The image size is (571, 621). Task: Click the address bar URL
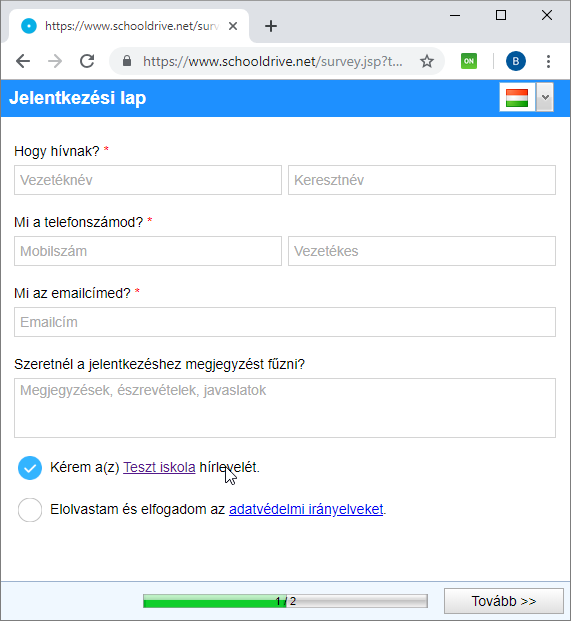click(x=272, y=61)
